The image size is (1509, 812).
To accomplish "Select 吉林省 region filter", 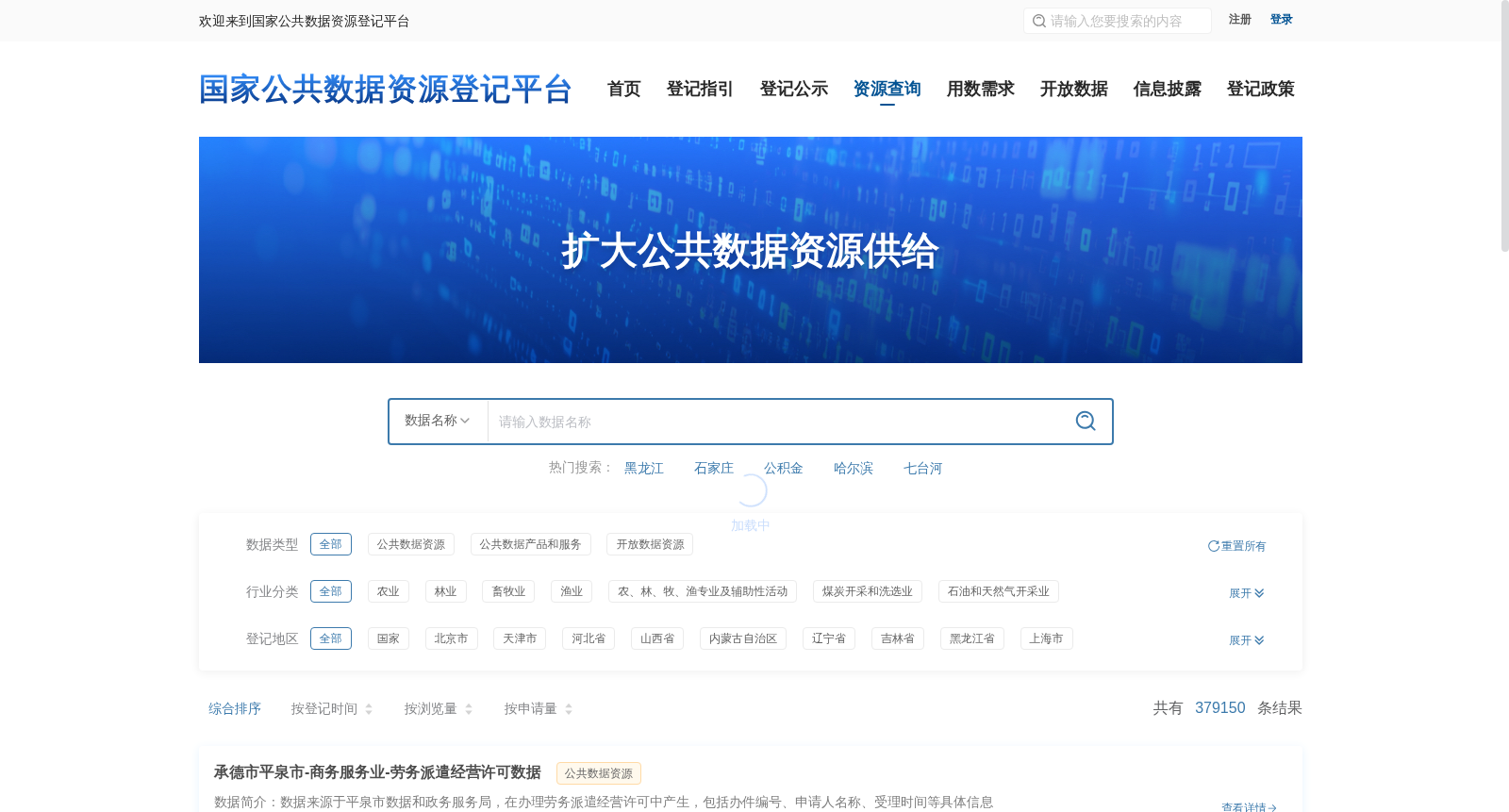I will (898, 638).
